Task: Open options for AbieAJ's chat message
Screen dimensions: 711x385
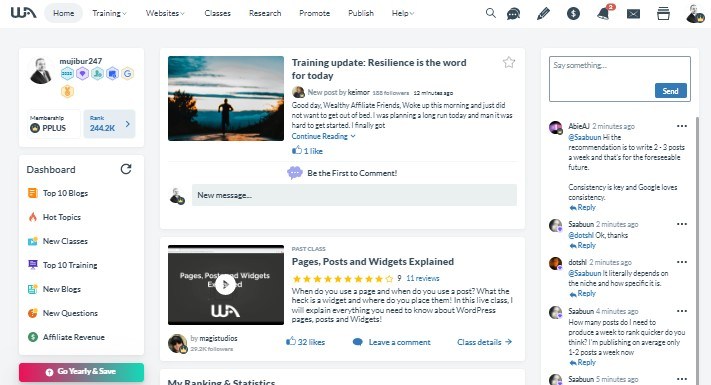Action: coord(682,126)
